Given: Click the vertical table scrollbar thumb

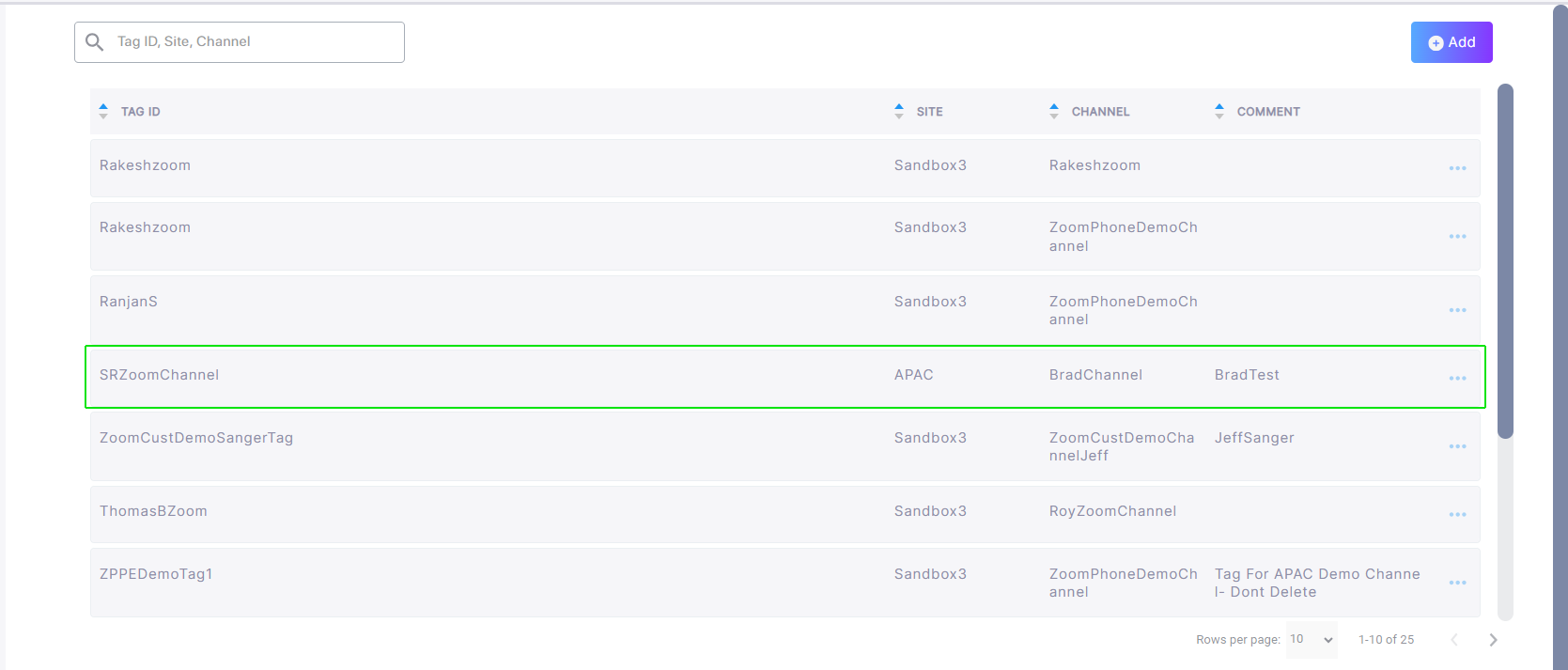Looking at the screenshot, I should [1505, 261].
